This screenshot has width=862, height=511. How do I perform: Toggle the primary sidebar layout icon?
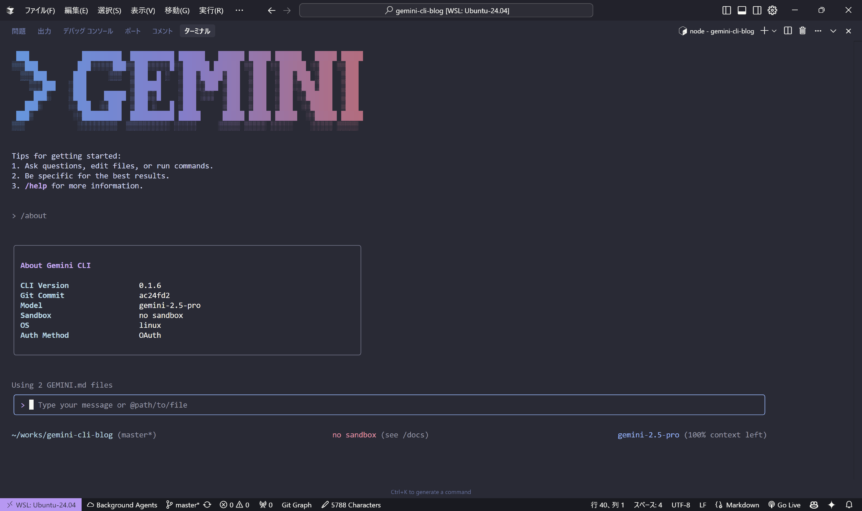pyautogui.click(x=726, y=10)
